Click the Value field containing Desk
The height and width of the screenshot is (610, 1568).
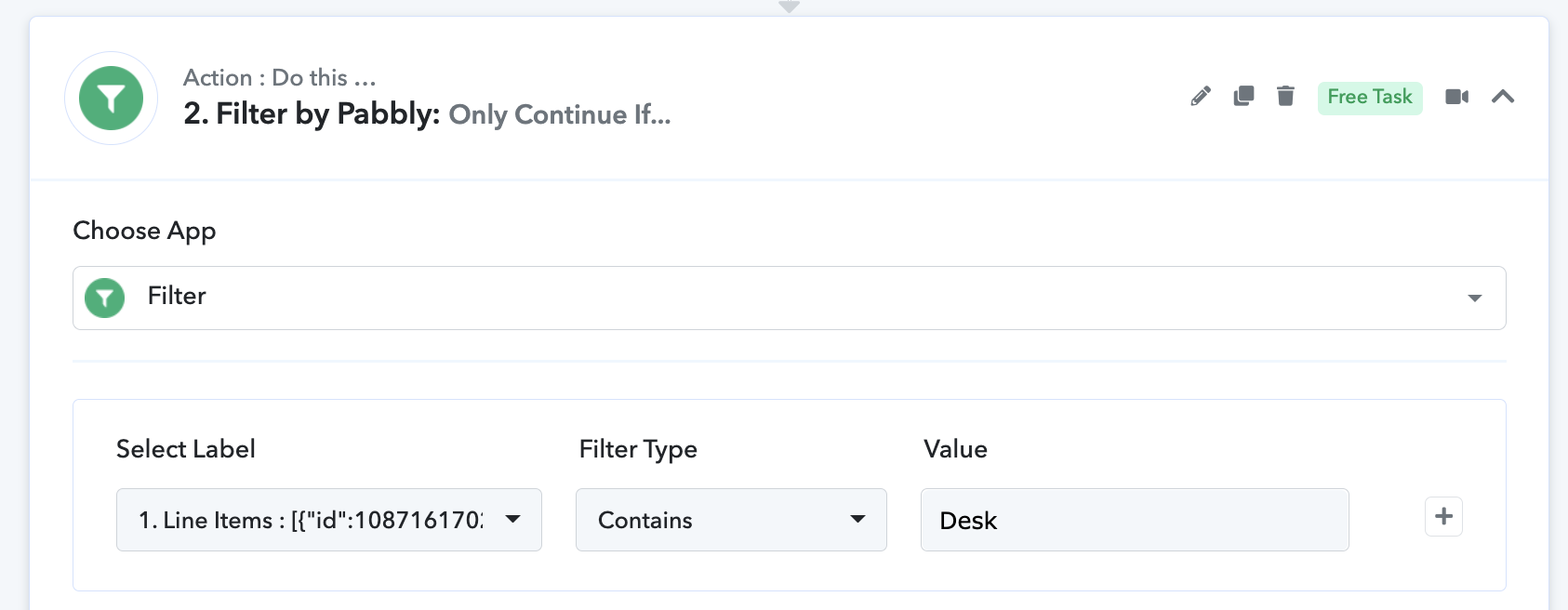(1135, 520)
